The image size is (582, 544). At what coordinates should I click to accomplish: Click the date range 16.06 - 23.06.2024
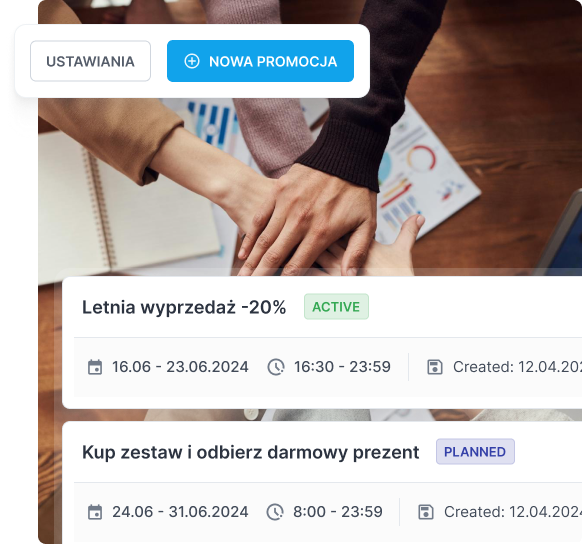(180, 367)
